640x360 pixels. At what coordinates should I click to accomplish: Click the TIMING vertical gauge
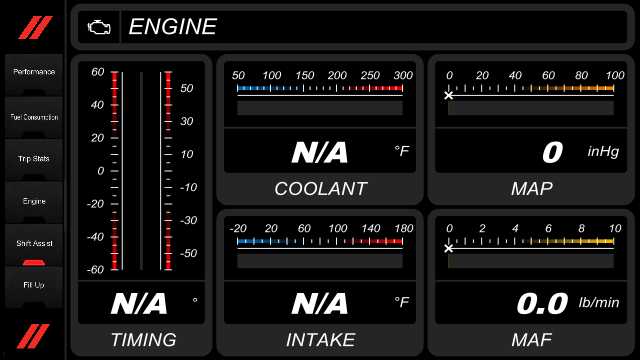click(x=141, y=171)
